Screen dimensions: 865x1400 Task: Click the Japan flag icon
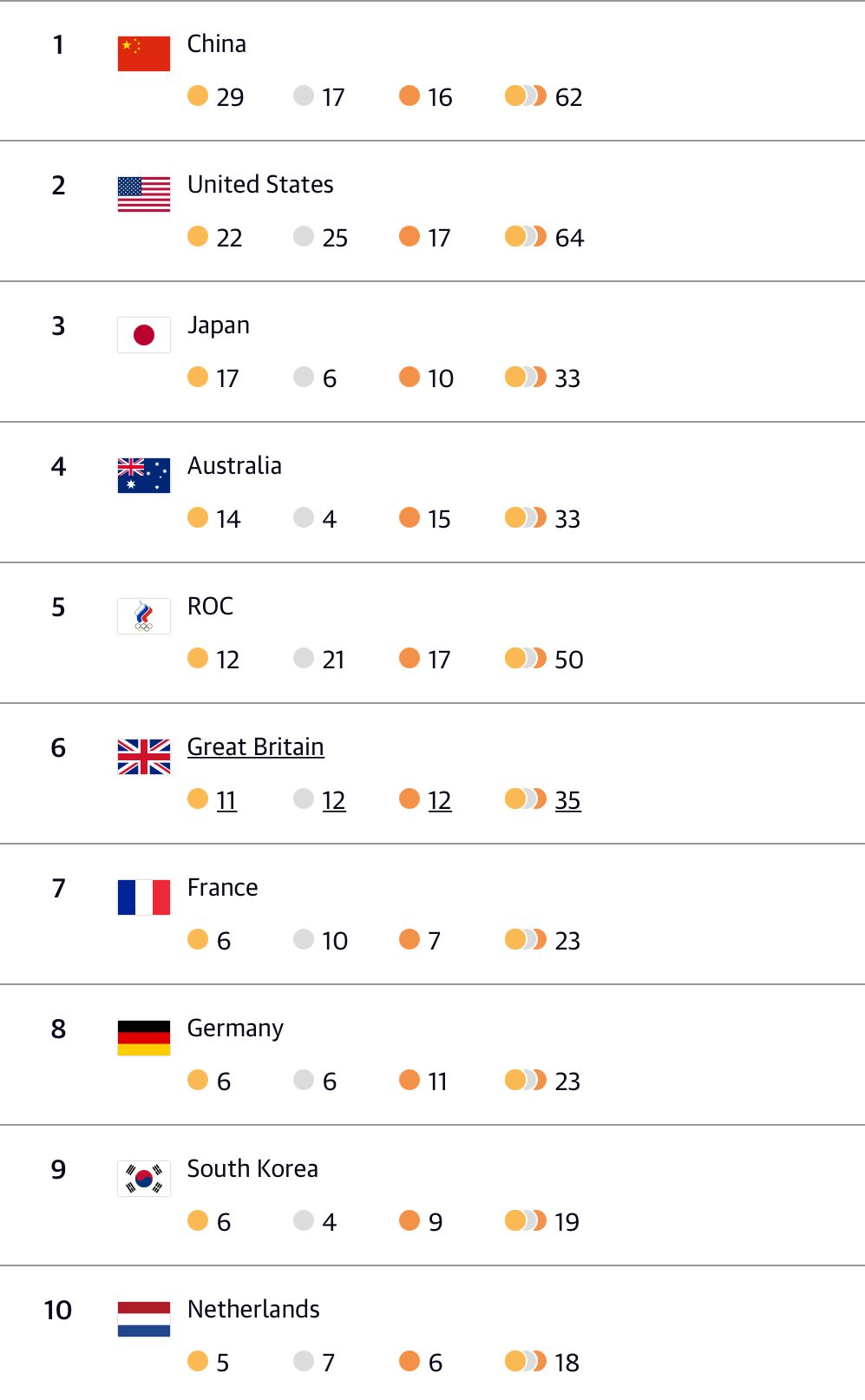coord(144,335)
